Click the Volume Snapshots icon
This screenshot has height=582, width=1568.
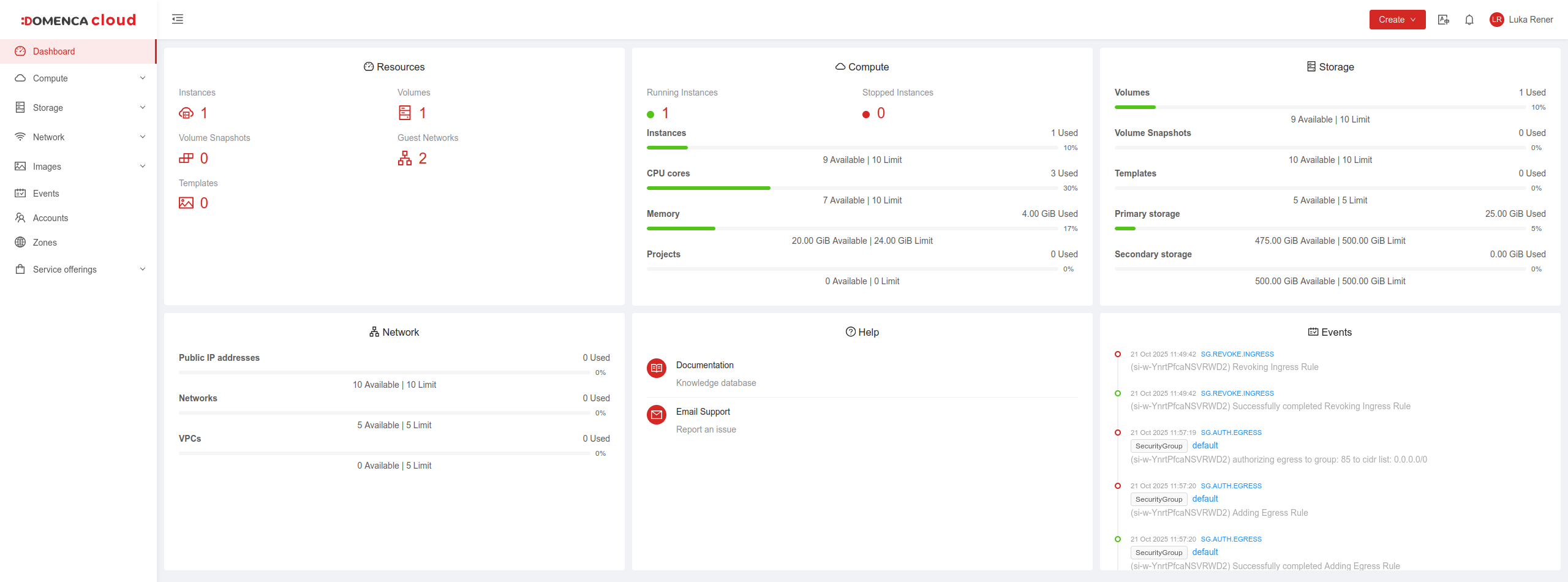[186, 159]
